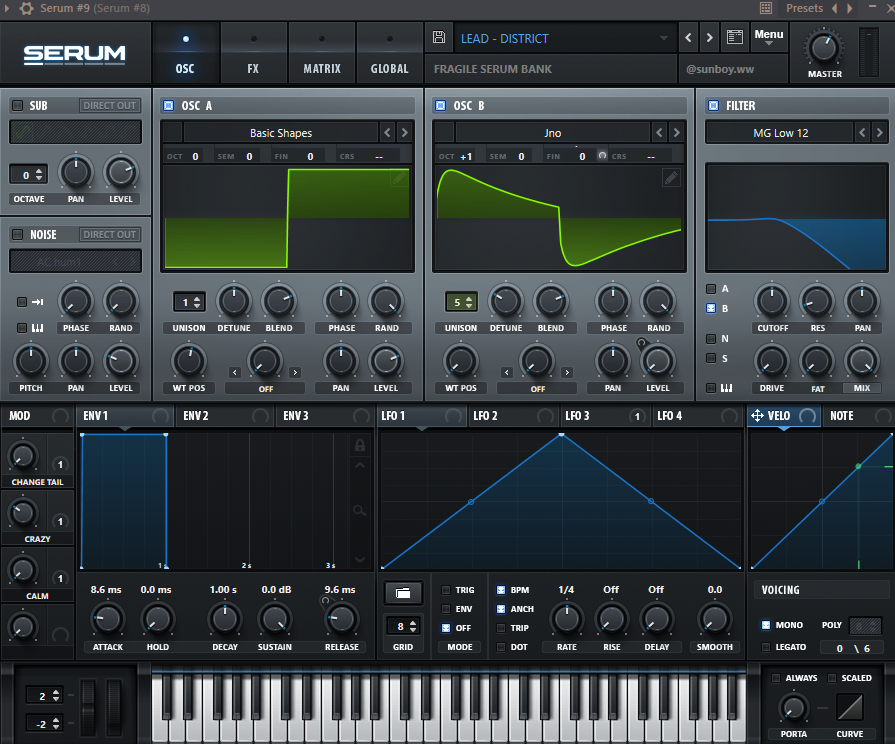Click the OSC B warp mode OFF button
The height and width of the screenshot is (744, 895).
pyautogui.click(x=538, y=389)
